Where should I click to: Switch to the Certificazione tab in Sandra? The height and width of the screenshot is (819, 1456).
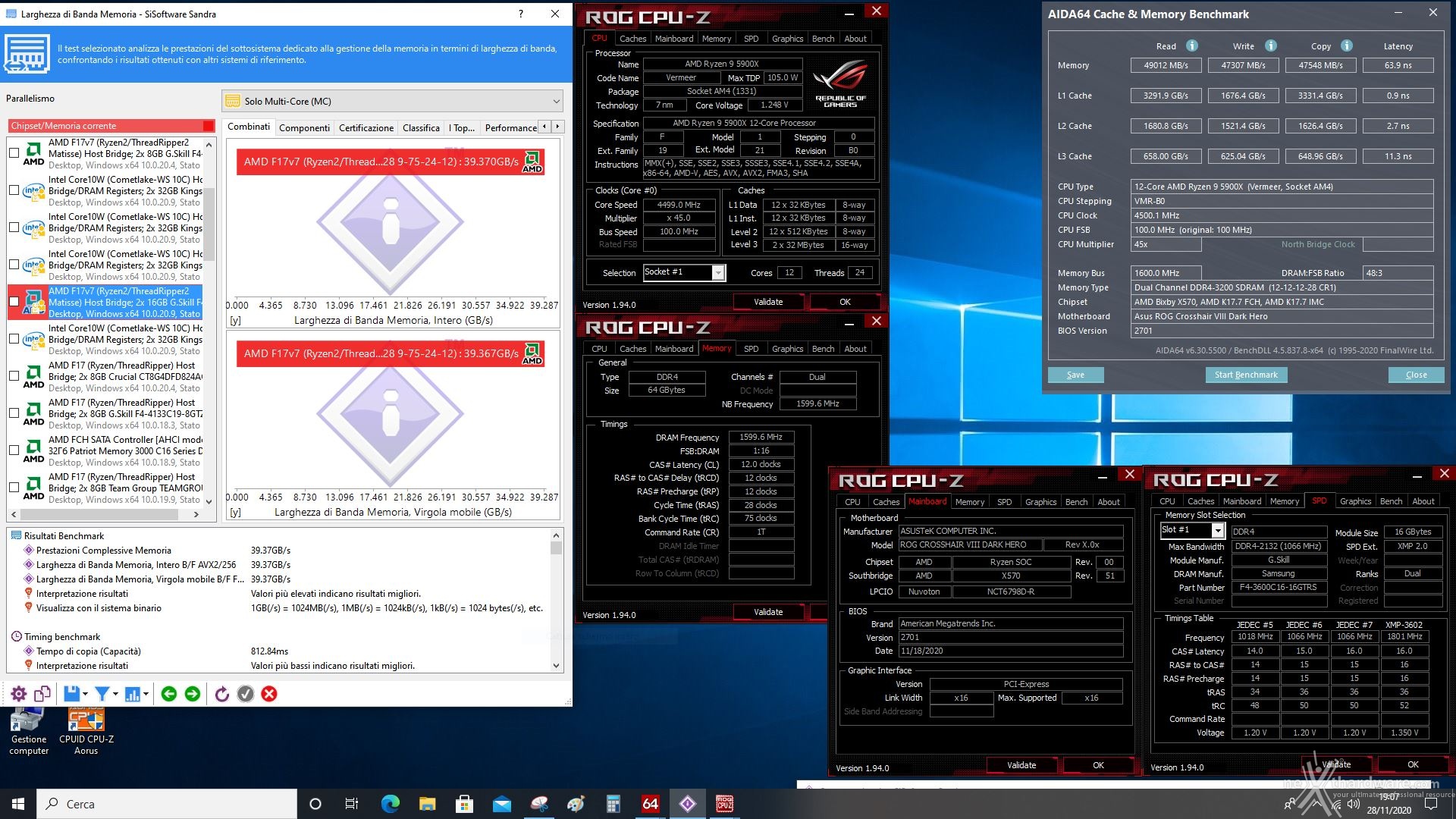point(366,127)
